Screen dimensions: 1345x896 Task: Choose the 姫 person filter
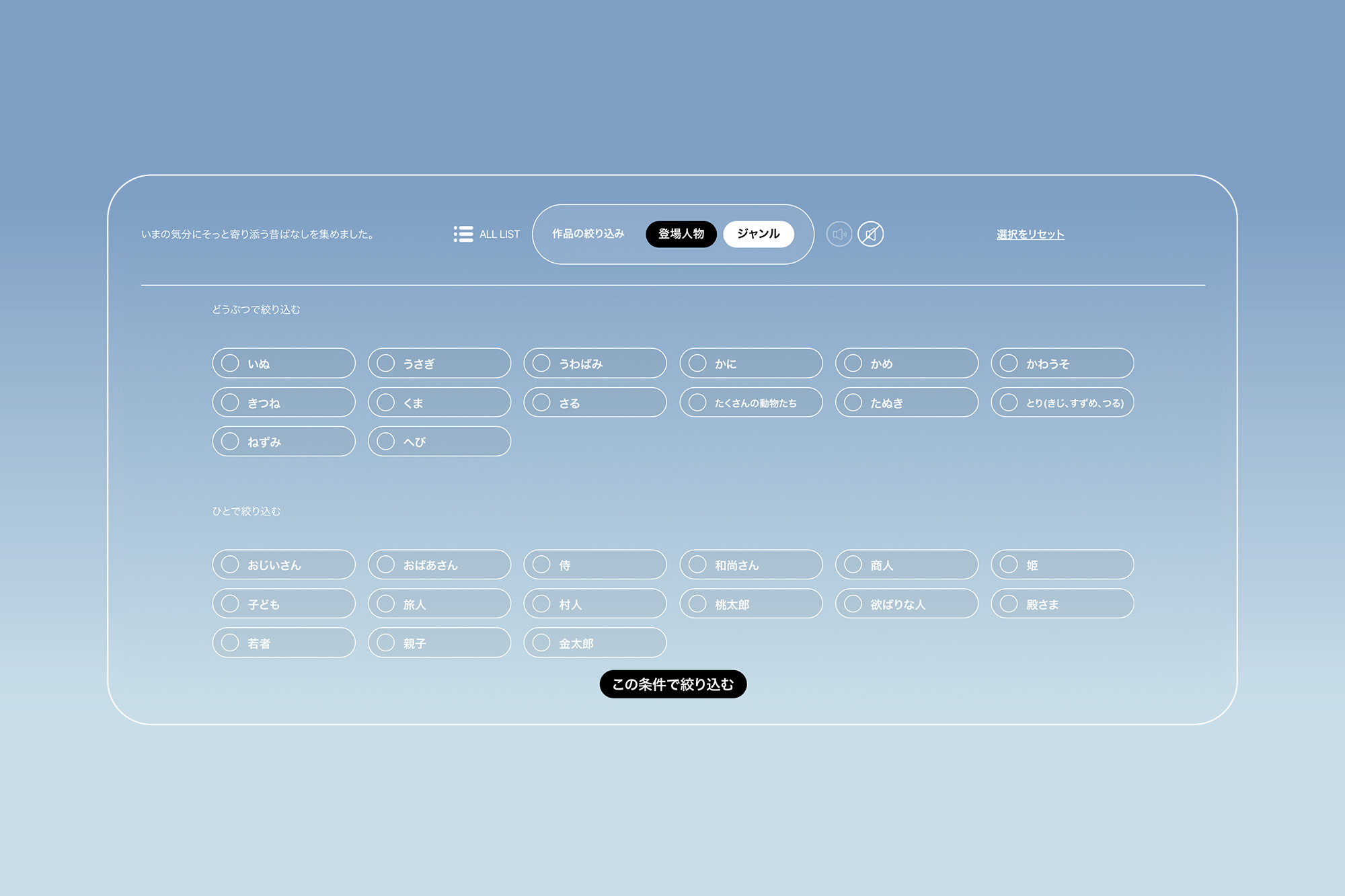[x=1062, y=565]
